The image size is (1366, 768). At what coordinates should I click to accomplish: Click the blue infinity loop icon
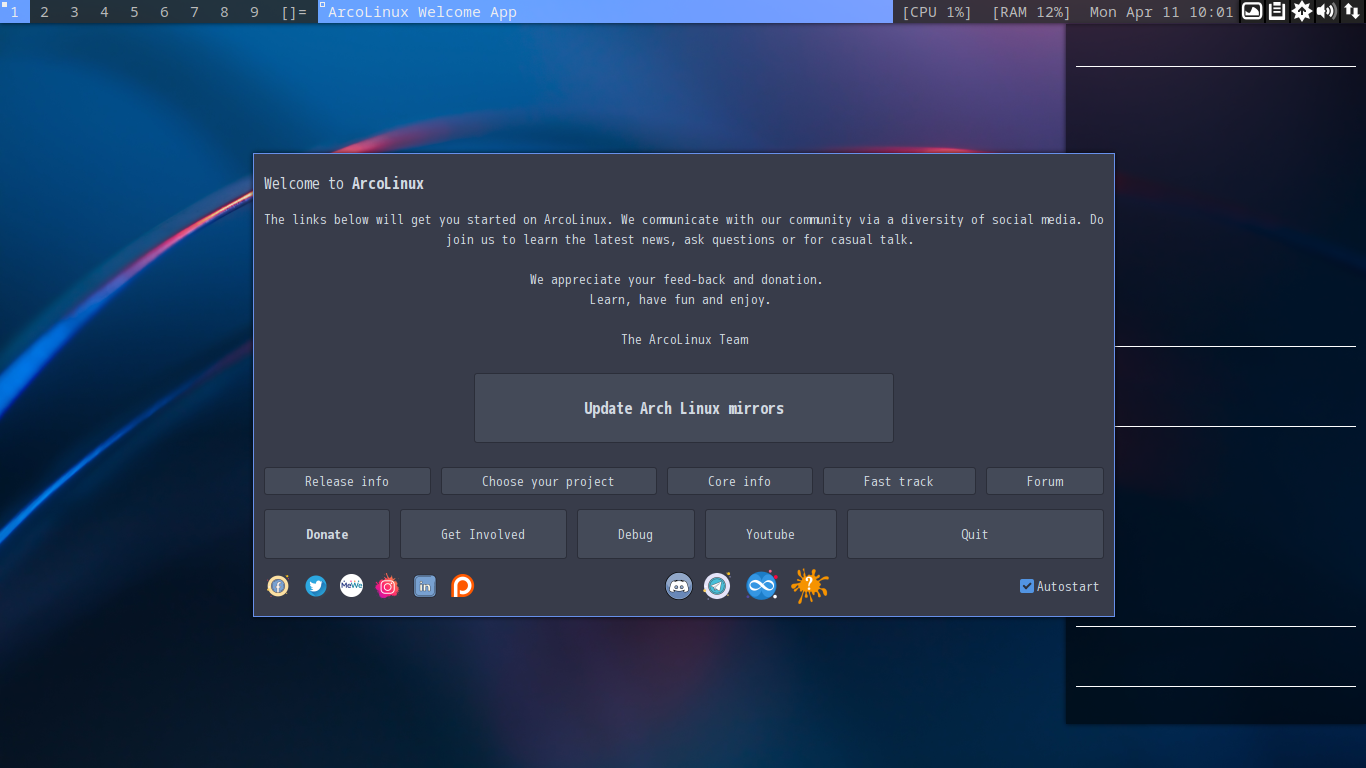pos(762,586)
